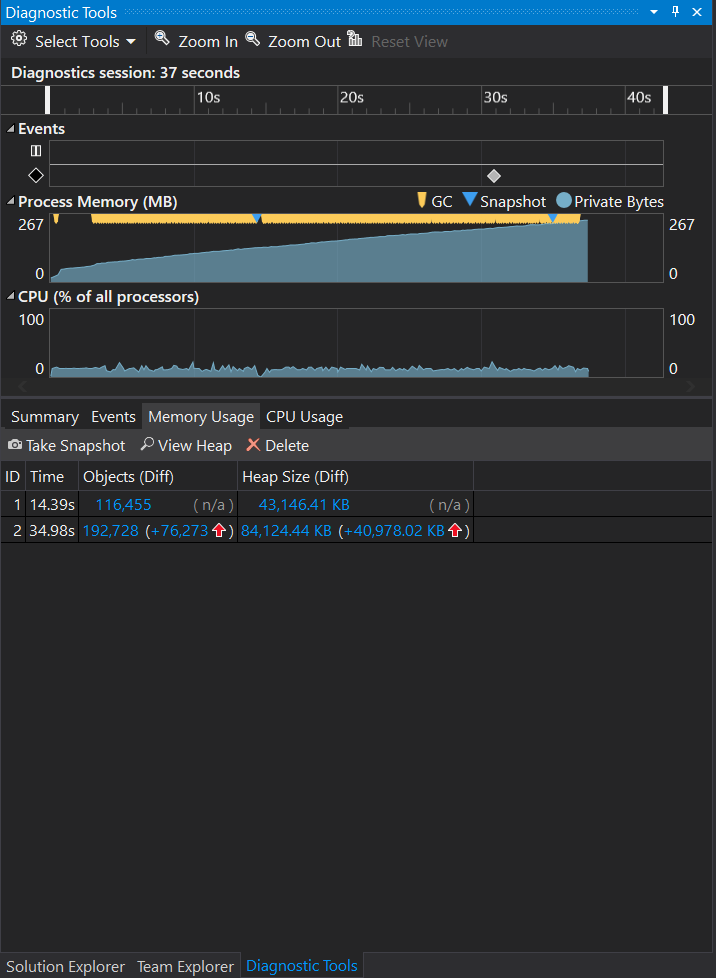Open the 43,146.41 KB heap size link
Screen dimensions: 716x978
point(304,505)
